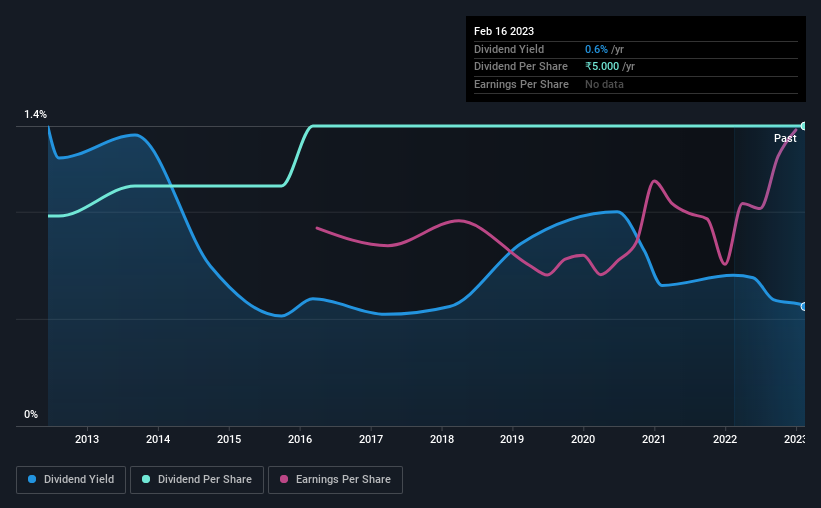Screen dimensions: 821x508
Task: Click the ₹5.000 dividend per share value
Action: (602, 67)
